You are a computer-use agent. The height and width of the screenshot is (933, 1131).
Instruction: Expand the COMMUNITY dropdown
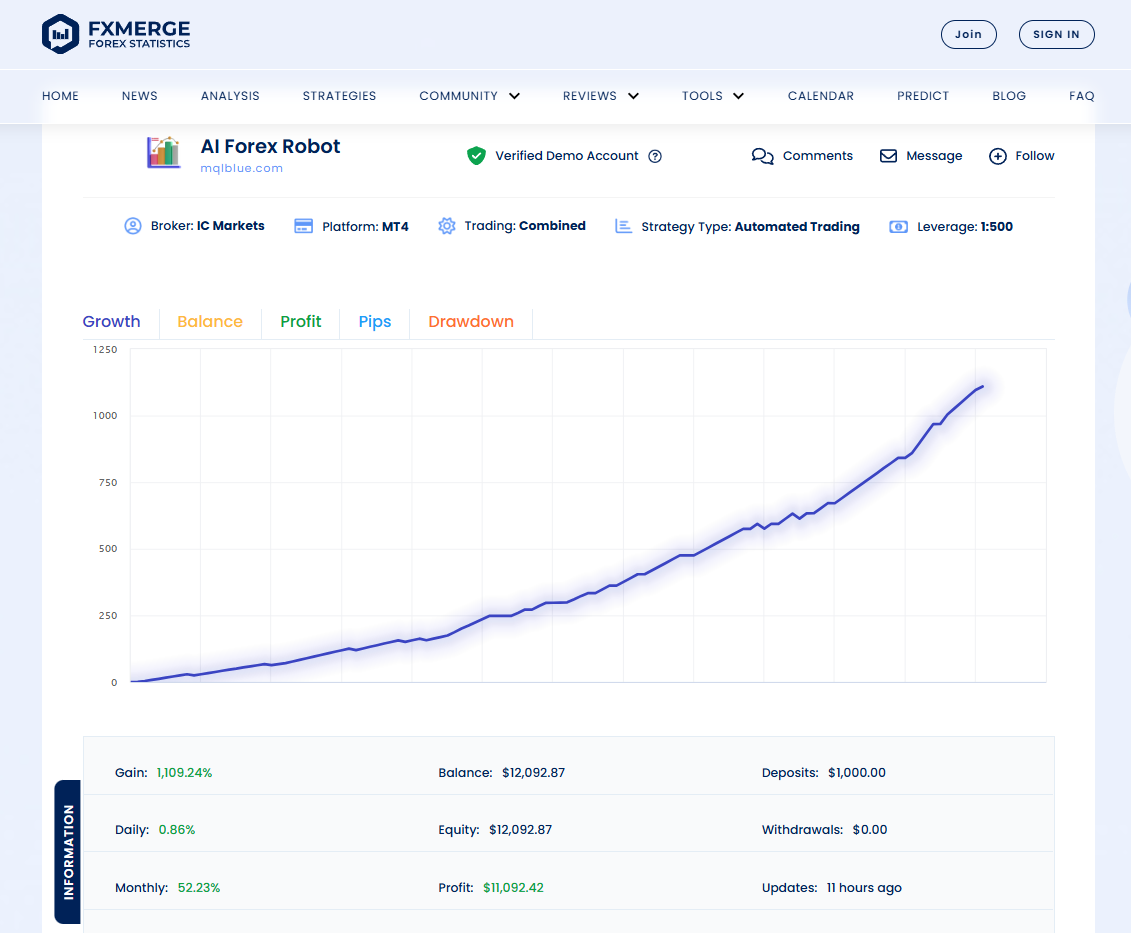470,96
